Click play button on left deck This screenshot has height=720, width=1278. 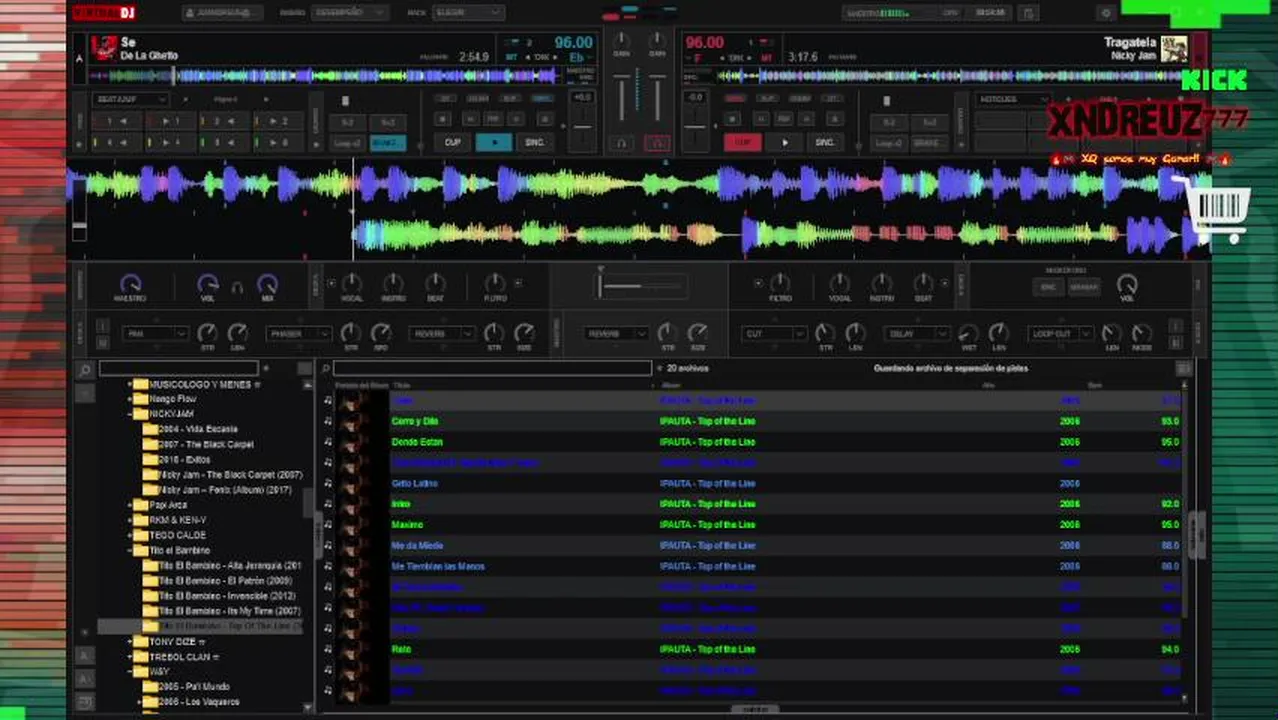[494, 142]
